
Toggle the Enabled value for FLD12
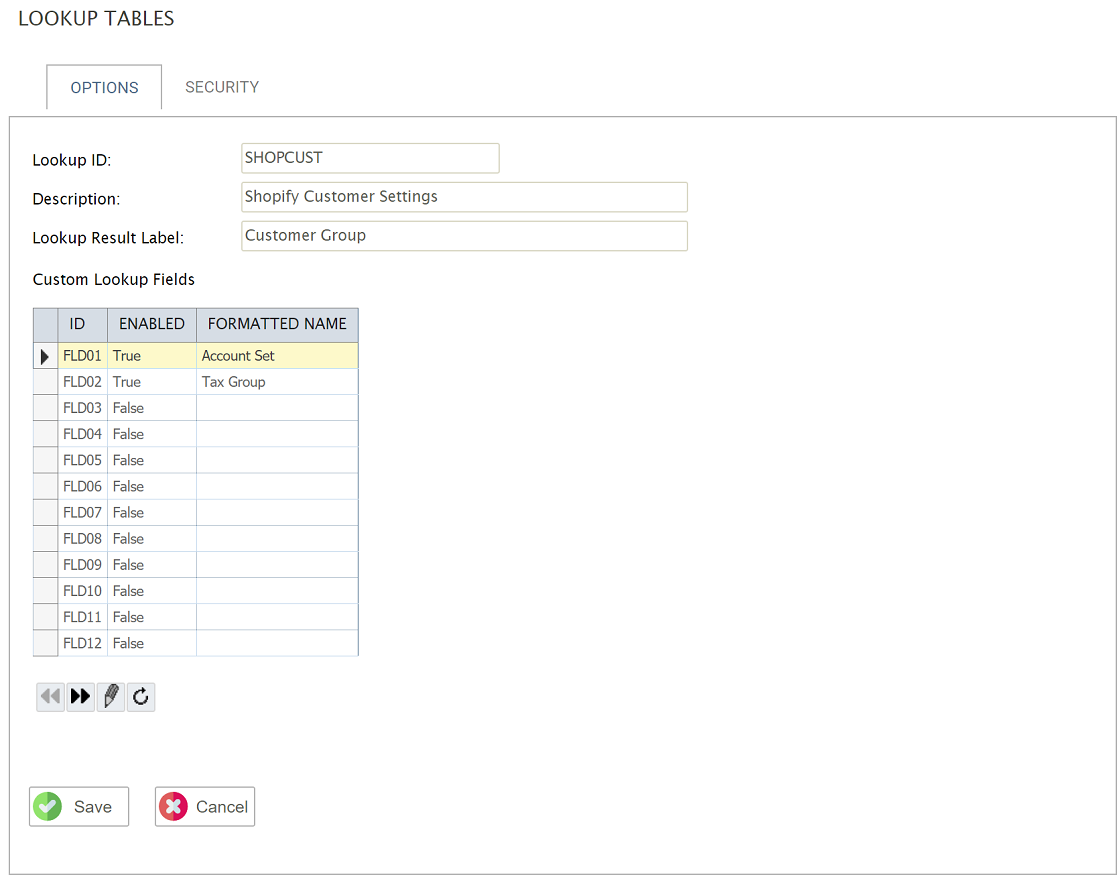coord(151,643)
